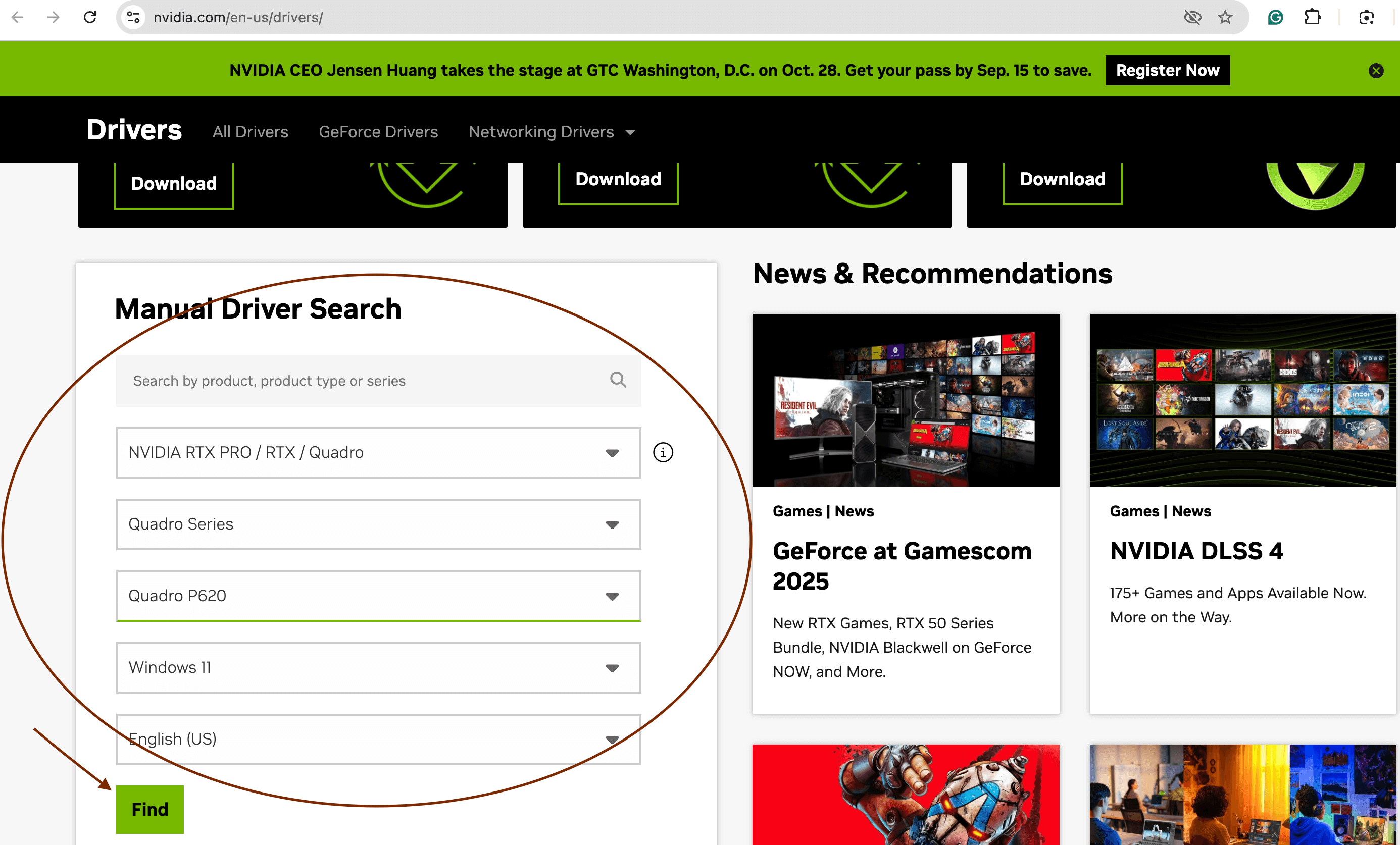Viewport: 1400px width, 845px height.
Task: Open the GeForce Drivers menu item
Action: [x=378, y=132]
